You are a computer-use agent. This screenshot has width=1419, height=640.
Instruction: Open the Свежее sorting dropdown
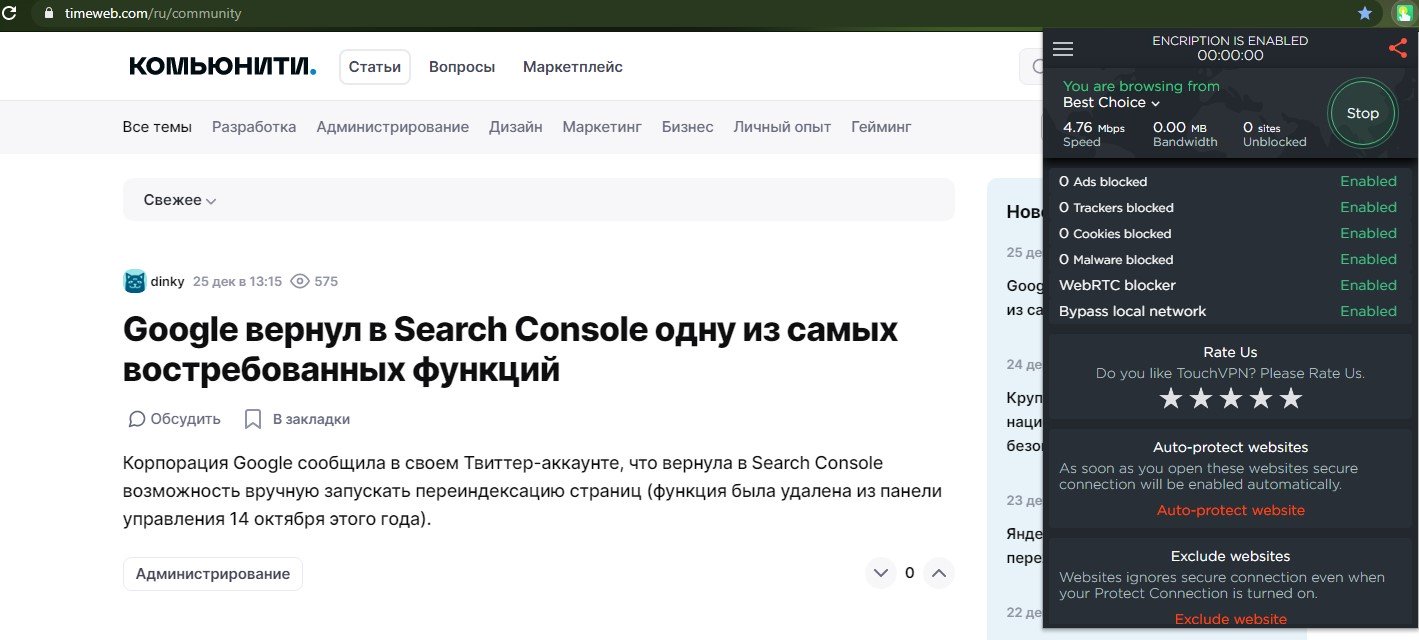(180, 200)
